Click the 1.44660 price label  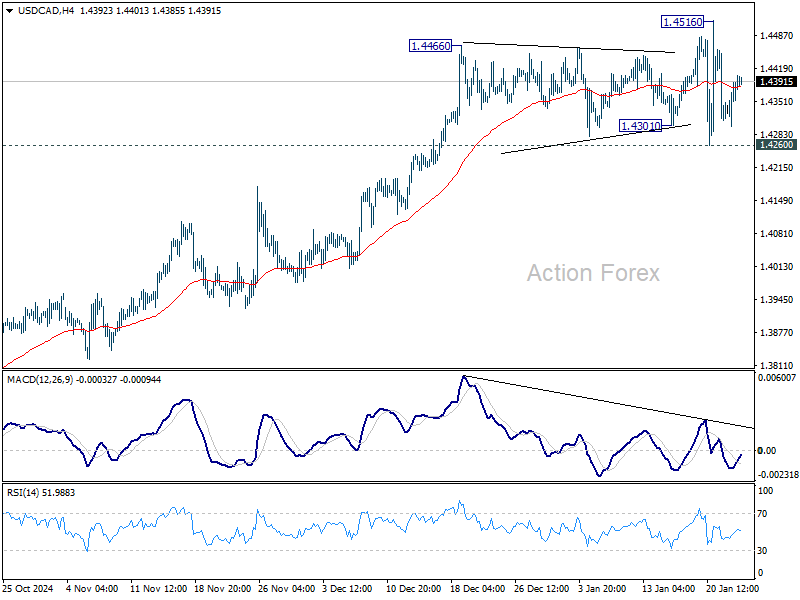coord(431,46)
